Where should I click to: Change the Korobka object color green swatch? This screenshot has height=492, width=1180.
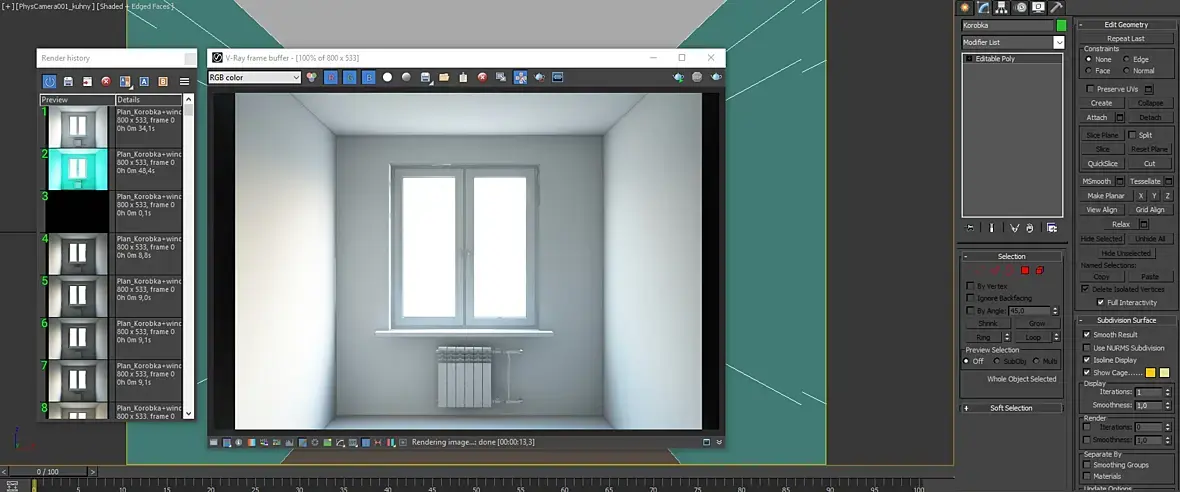(1061, 26)
